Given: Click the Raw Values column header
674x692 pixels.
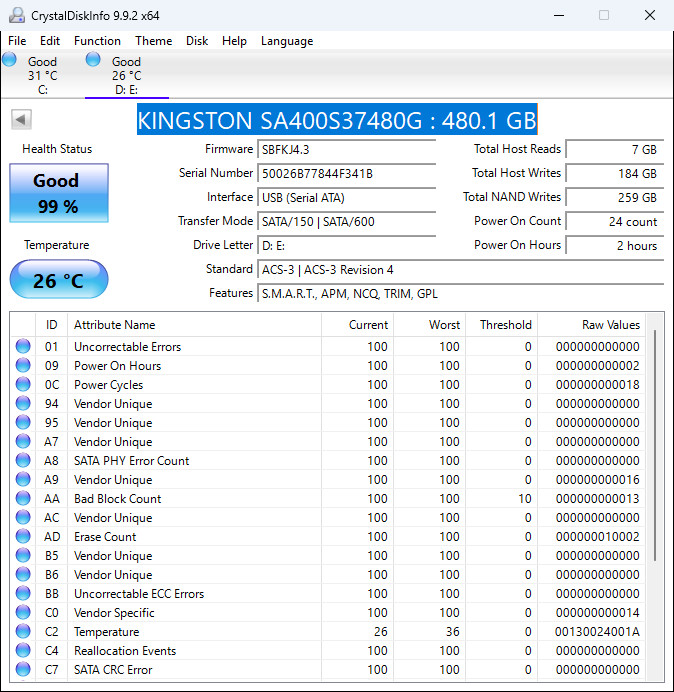Looking at the screenshot, I should point(591,325).
